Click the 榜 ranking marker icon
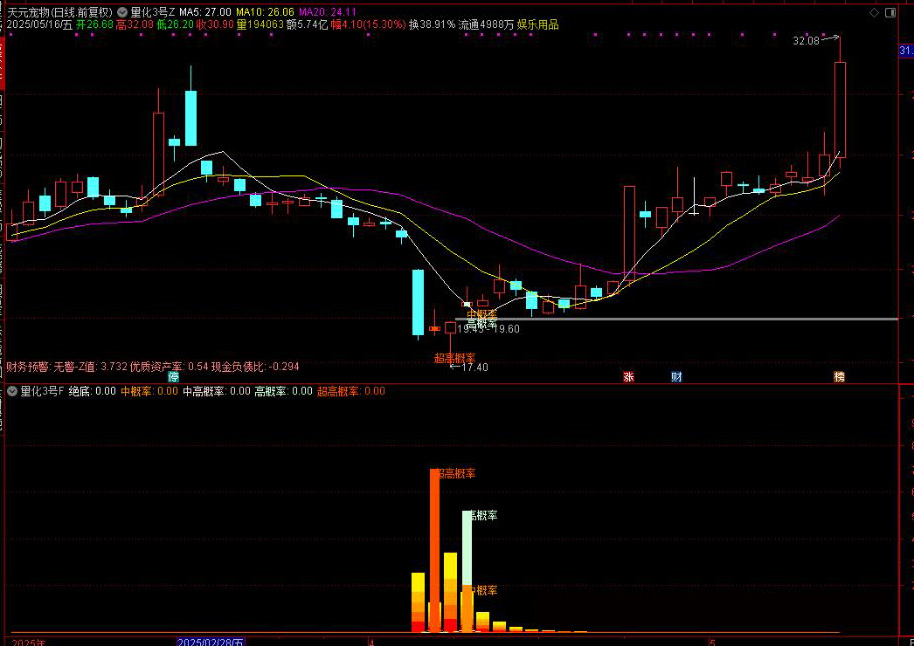This screenshot has height=646, width=914. click(x=839, y=377)
